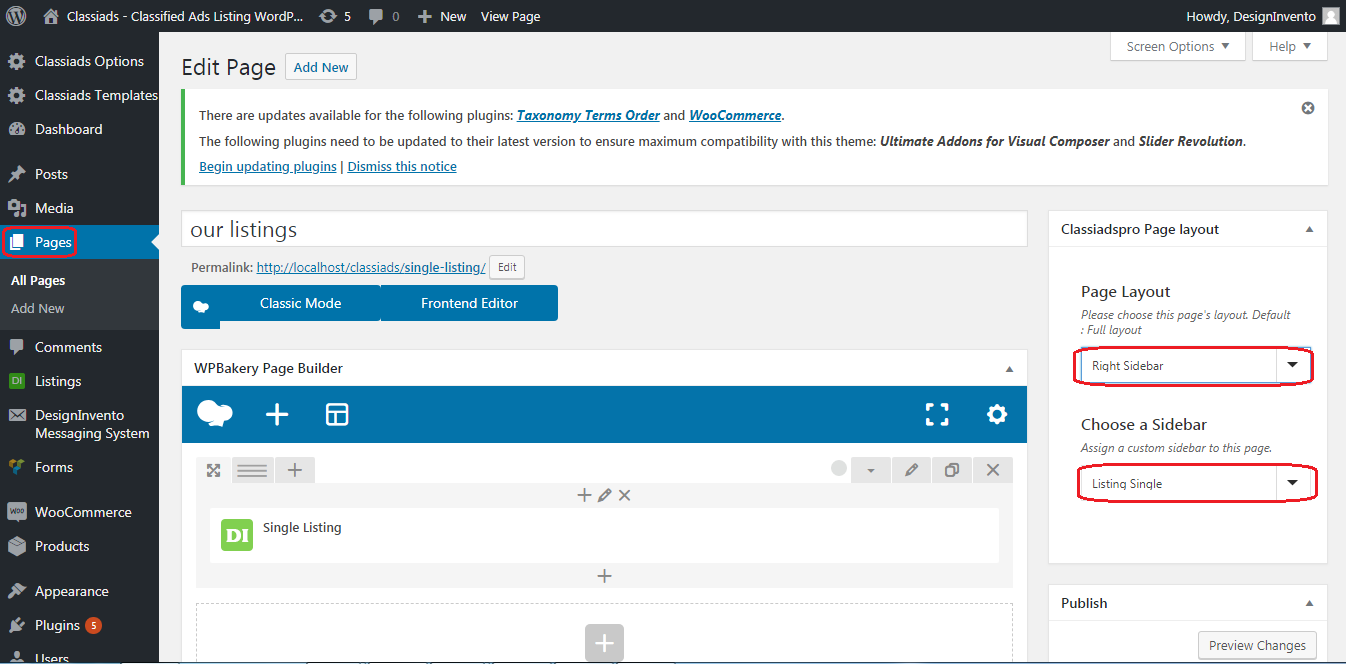Viewport: 1346px width, 664px height.
Task: Open the Plugins menu
Action: coord(79,625)
